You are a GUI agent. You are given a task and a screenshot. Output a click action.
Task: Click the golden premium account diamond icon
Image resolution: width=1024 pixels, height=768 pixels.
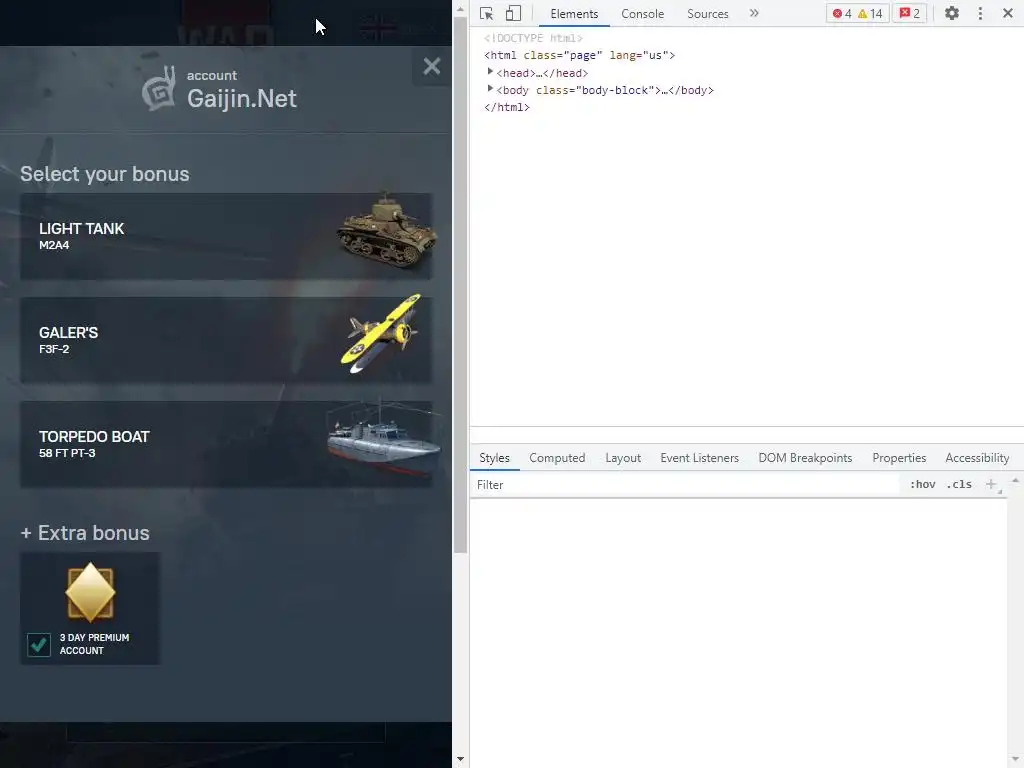tap(90, 592)
